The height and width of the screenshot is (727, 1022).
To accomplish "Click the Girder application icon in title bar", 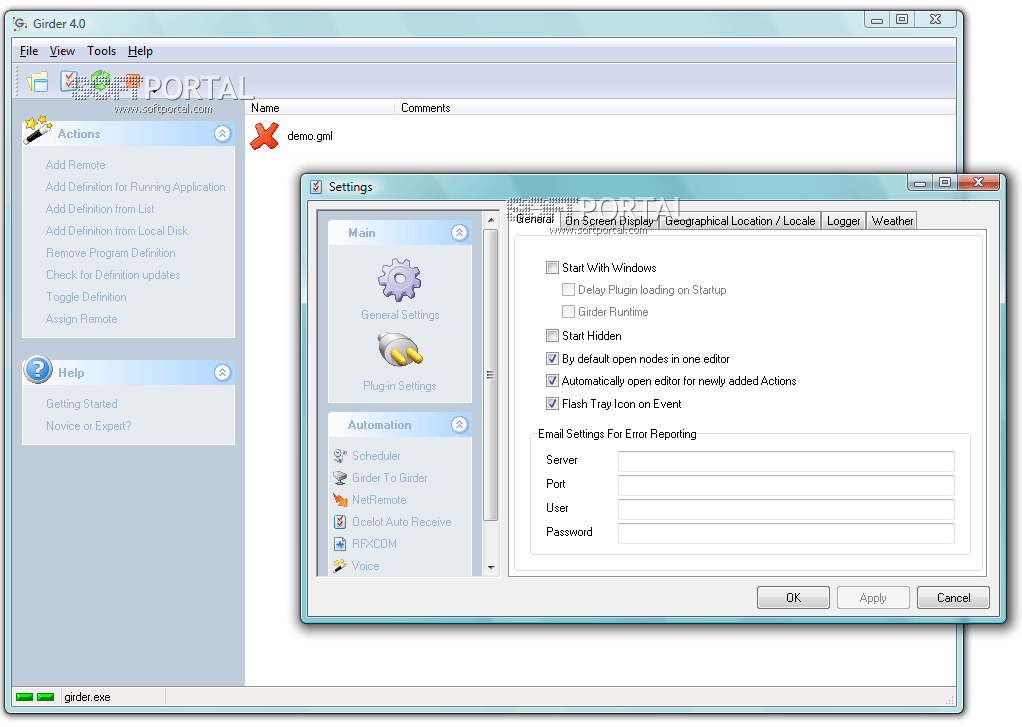I will pos(20,23).
